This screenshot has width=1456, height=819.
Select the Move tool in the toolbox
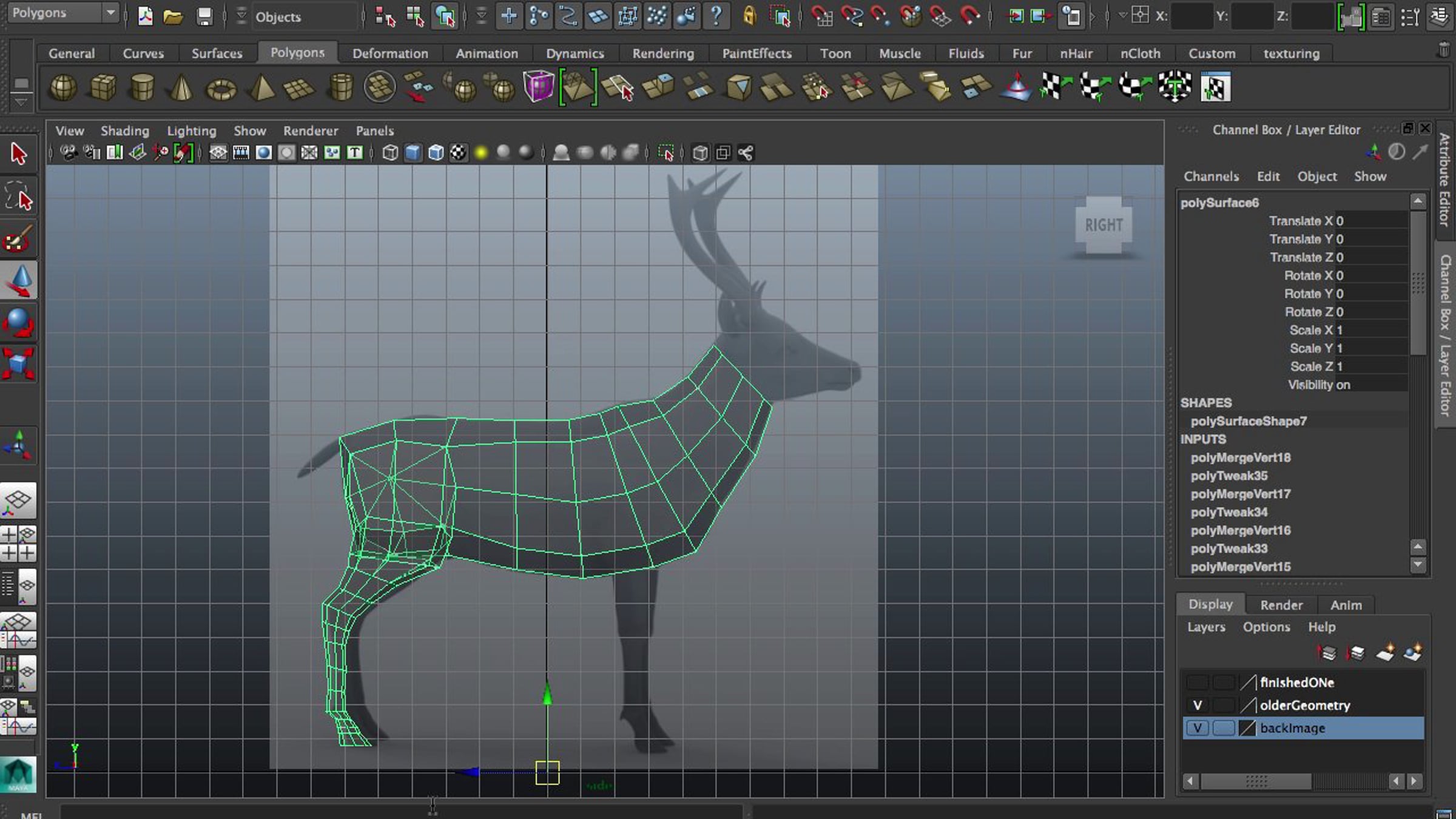click(19, 281)
